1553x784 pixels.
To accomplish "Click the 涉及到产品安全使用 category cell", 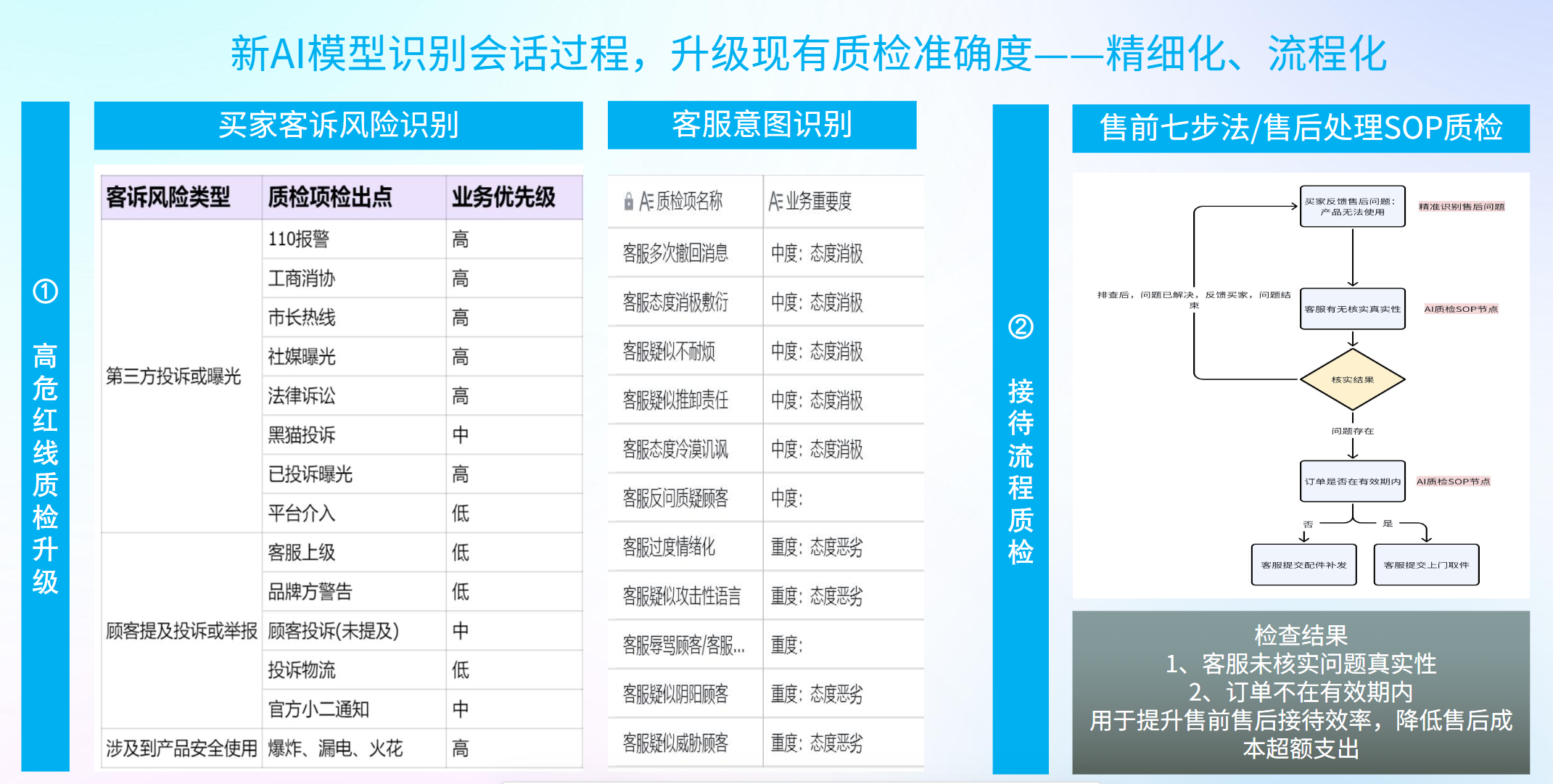I will tap(181, 748).
